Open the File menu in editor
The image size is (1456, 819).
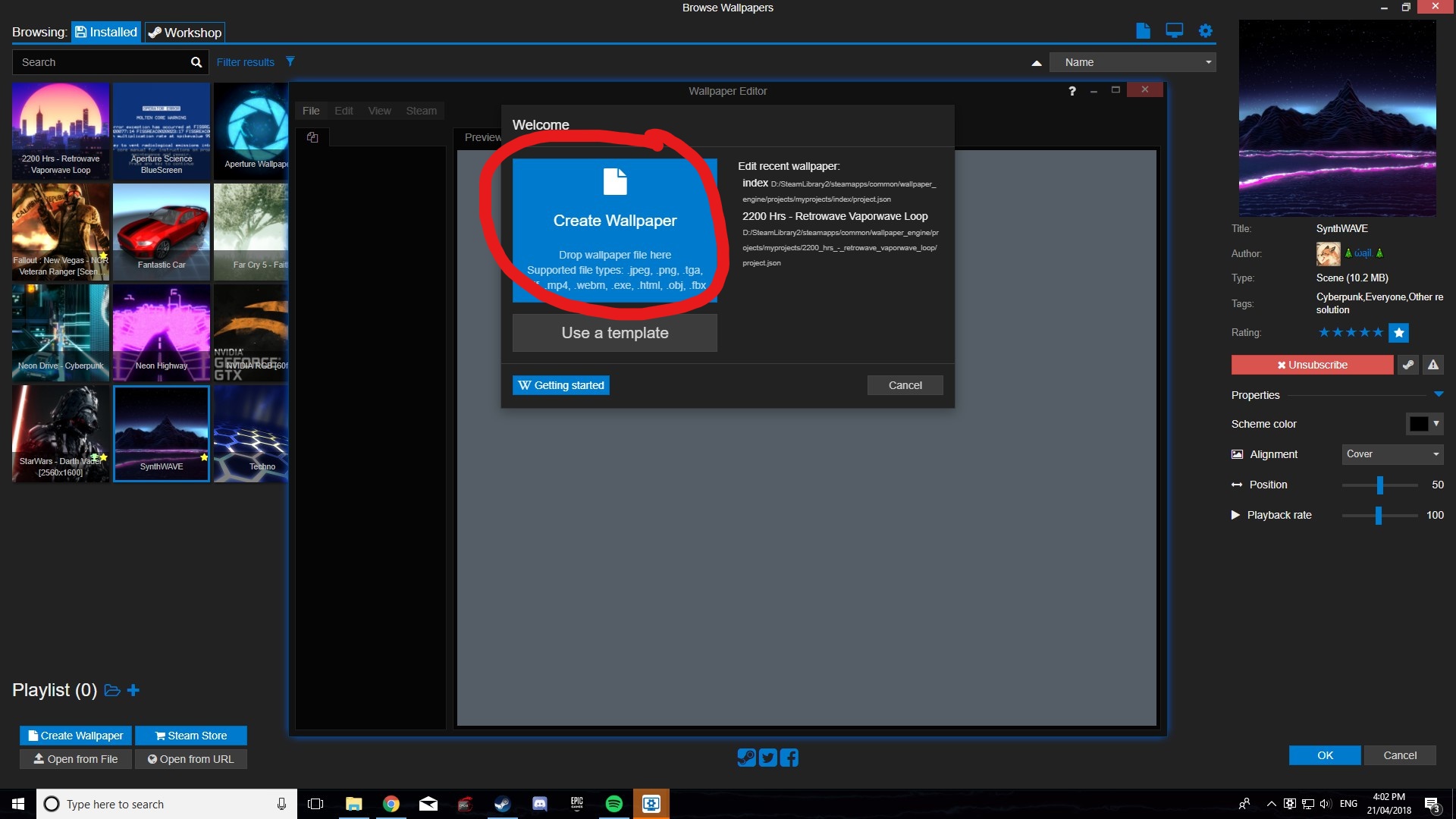click(311, 111)
